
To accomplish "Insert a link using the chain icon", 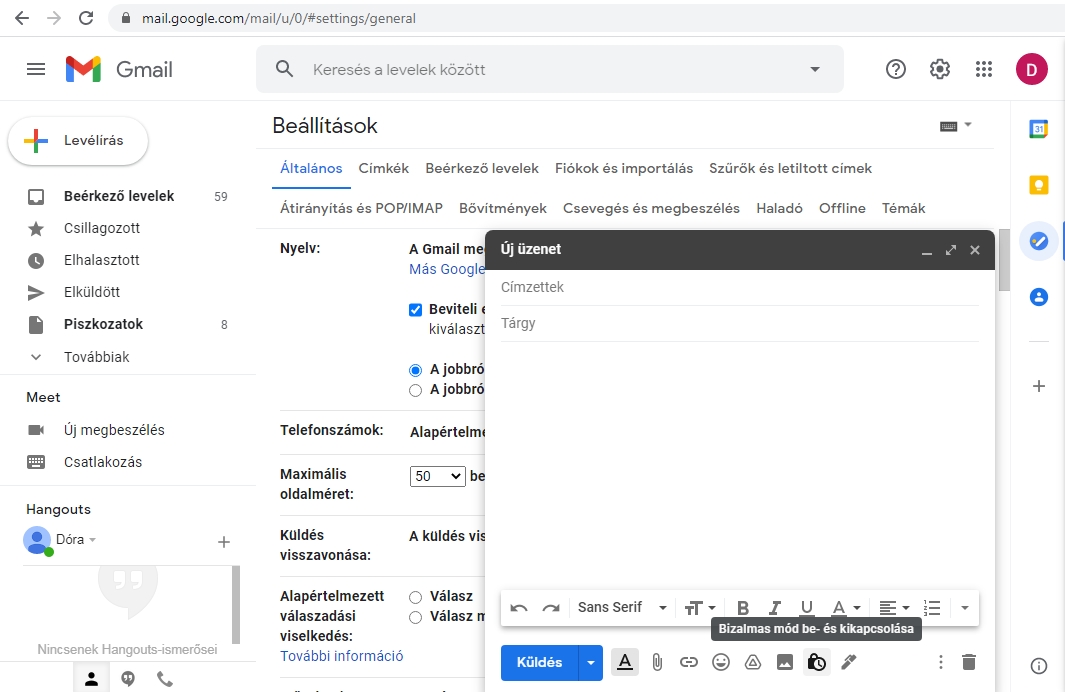I will [x=688, y=662].
